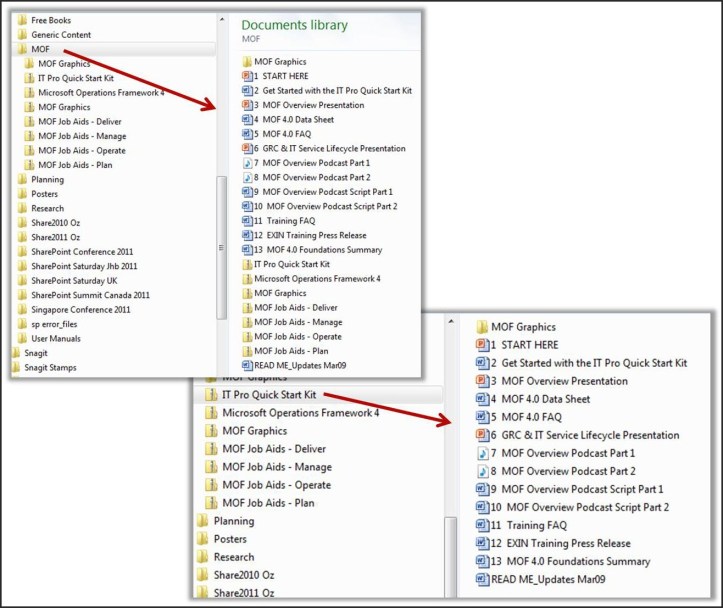
Task: Click PowerPoint icon of START HERE in Documents library
Action: tap(247, 76)
